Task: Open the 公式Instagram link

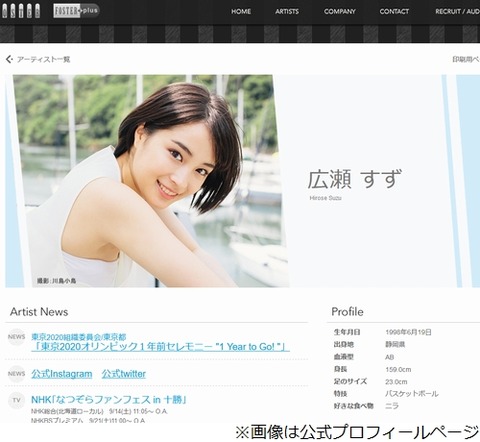Action: 62,374
